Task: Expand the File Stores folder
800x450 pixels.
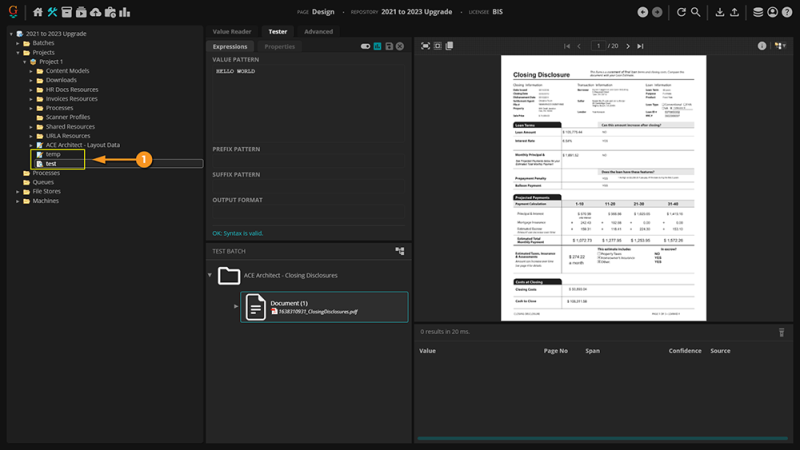Action: 18,192
